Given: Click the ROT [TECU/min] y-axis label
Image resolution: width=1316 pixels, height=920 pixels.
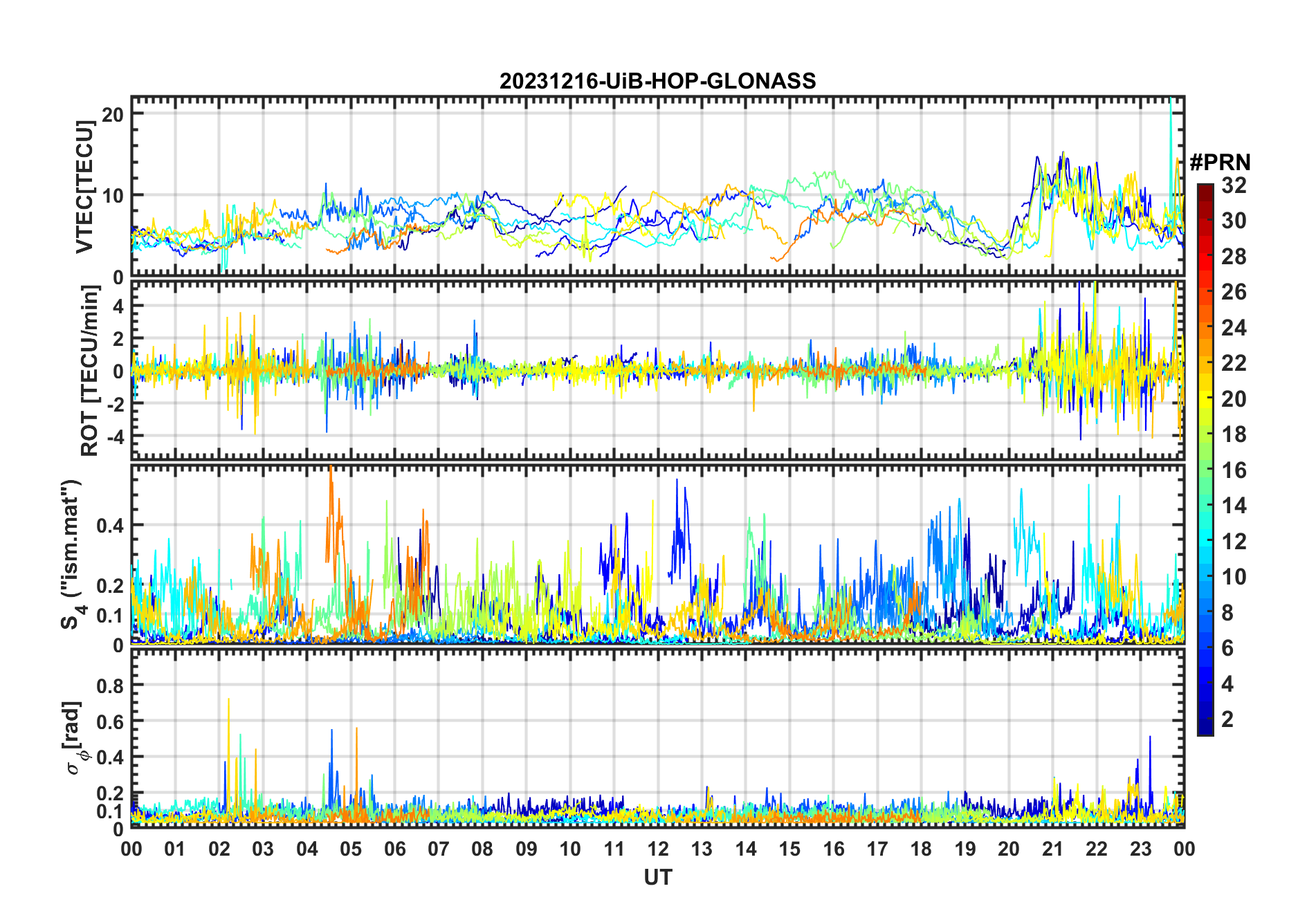Looking at the screenshot, I should click(89, 371).
